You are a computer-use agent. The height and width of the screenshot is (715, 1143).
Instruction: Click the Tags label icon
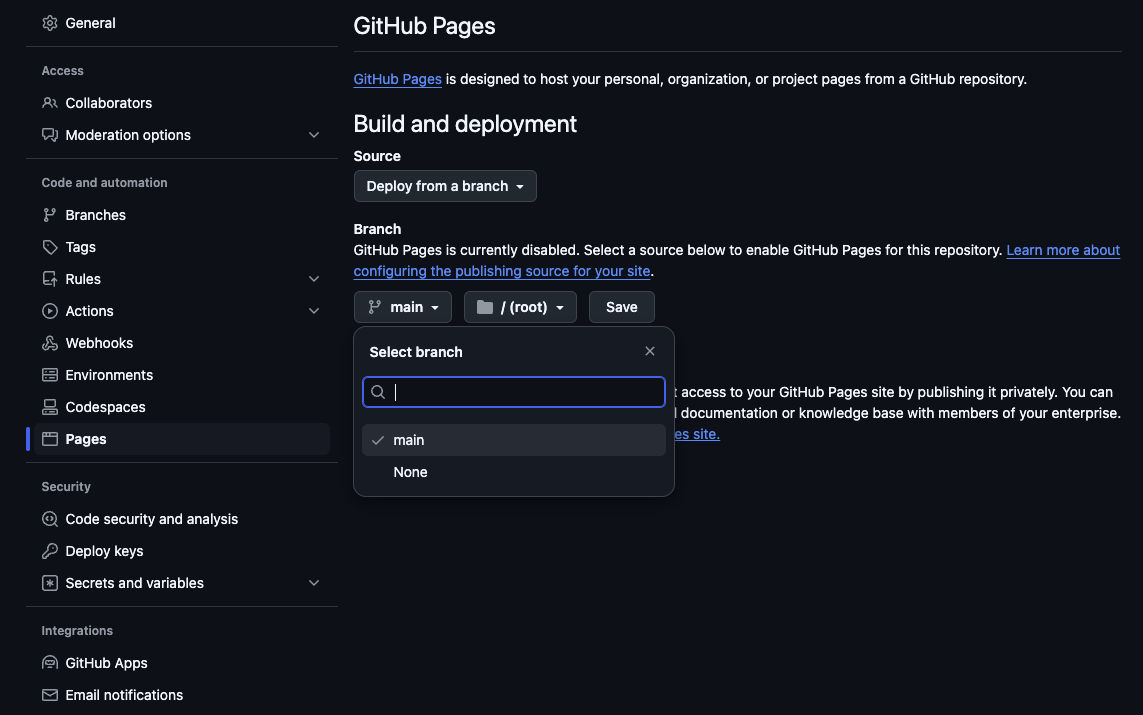[x=50, y=247]
